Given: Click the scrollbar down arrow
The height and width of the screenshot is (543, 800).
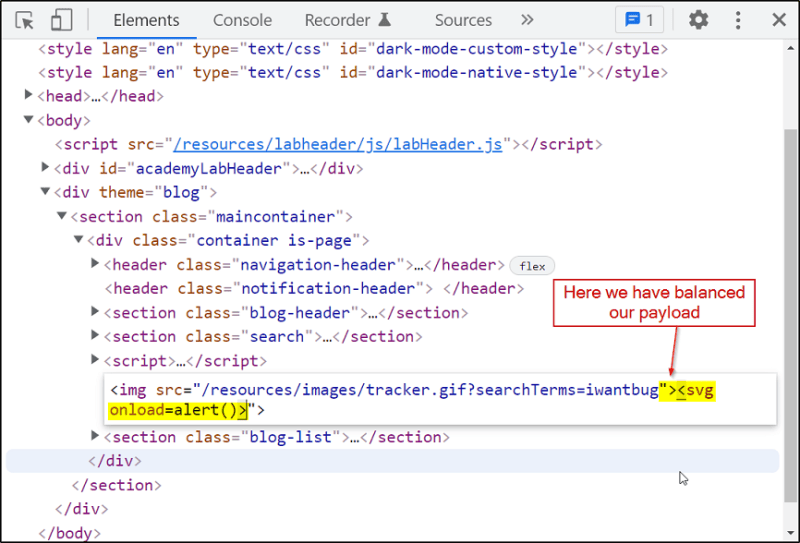Looking at the screenshot, I should tap(791, 534).
